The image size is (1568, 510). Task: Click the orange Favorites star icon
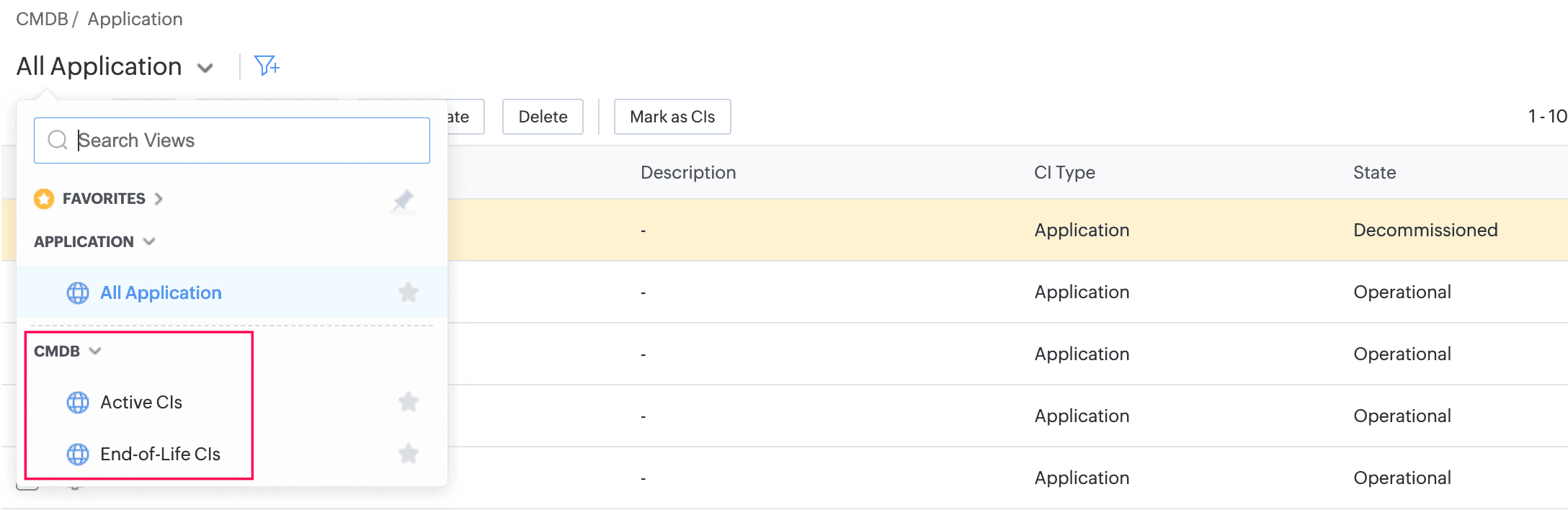(44, 199)
